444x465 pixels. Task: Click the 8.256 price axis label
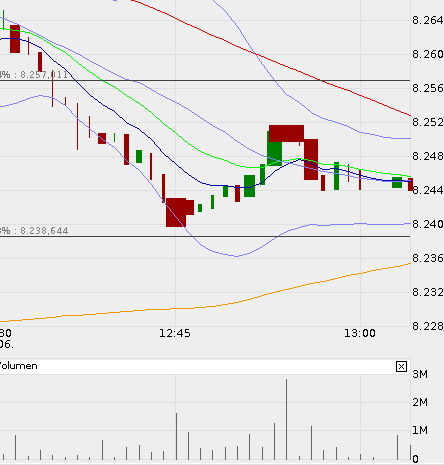point(428,88)
